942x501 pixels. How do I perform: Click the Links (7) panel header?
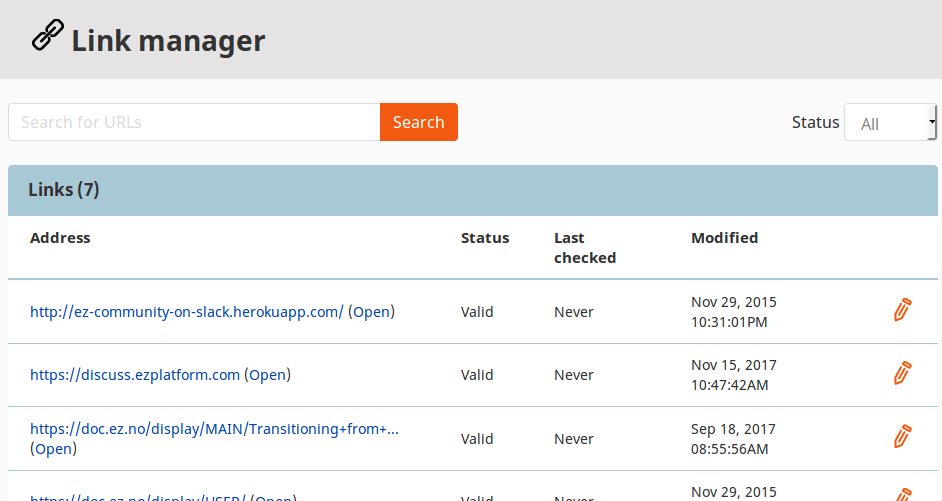[64, 190]
